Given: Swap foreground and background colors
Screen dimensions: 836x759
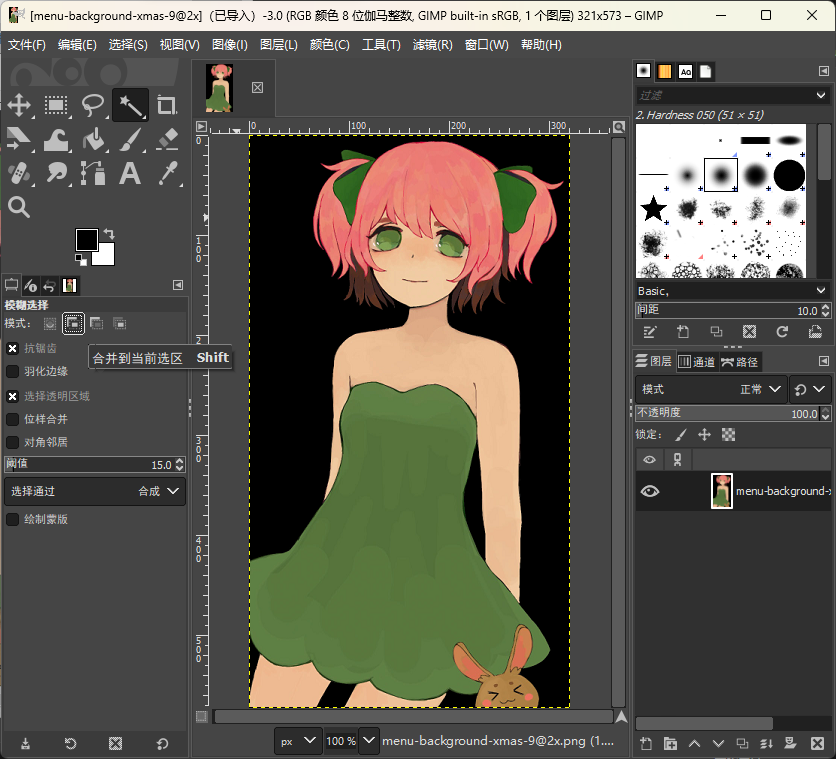Looking at the screenshot, I should [x=109, y=233].
